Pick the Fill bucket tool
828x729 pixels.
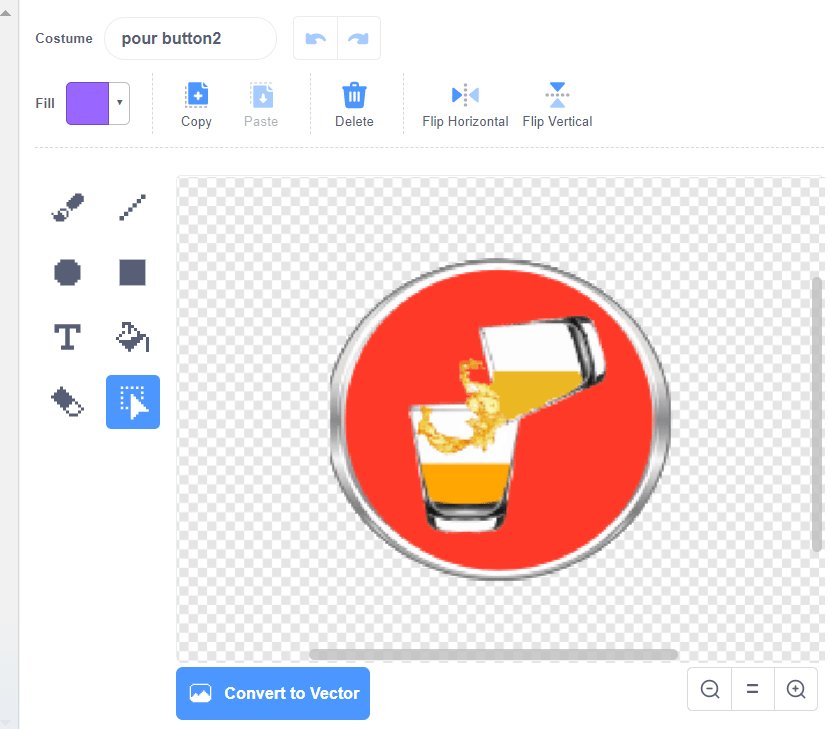[132, 337]
